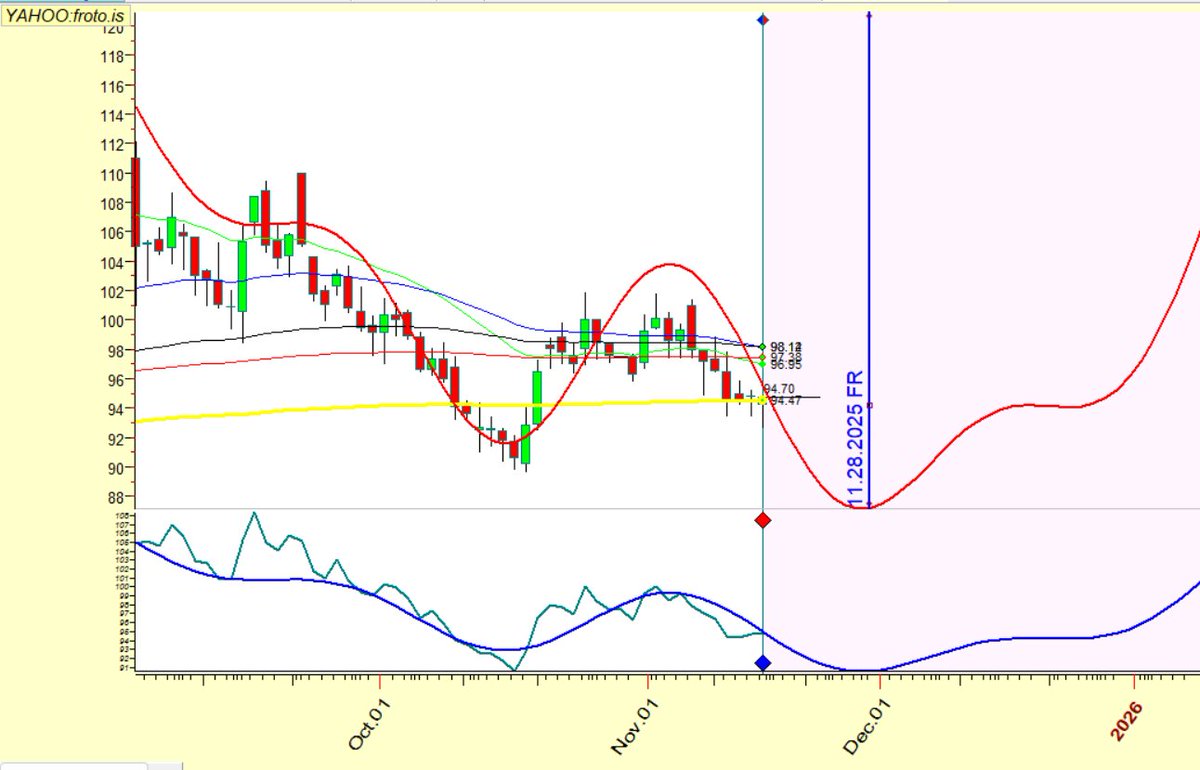Click the red diamond marker on indicator panel
The image size is (1200, 770).
[763, 521]
